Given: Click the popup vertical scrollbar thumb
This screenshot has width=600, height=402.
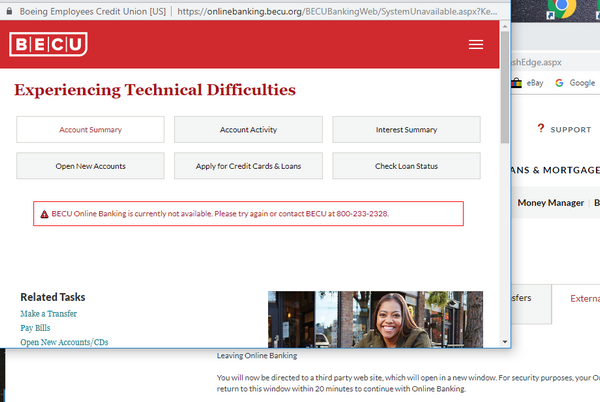Looking at the screenshot, I should 505,87.
